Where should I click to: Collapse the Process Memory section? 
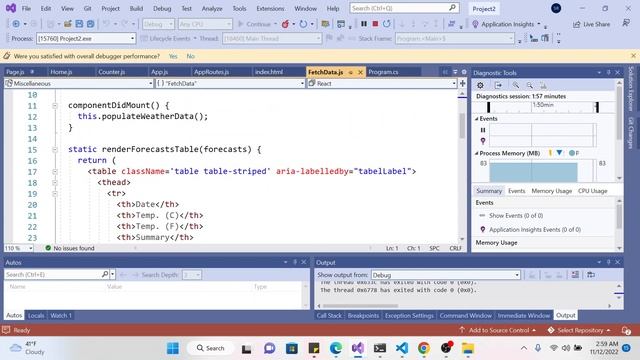tap(476, 153)
